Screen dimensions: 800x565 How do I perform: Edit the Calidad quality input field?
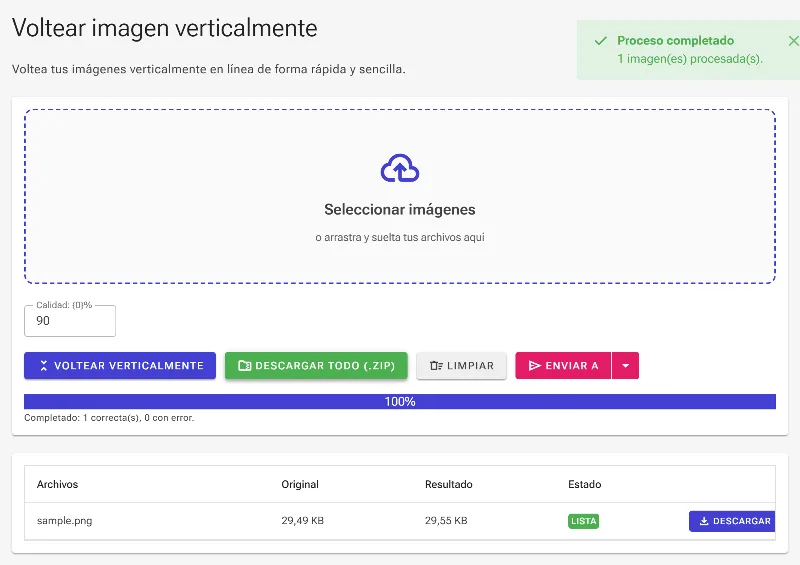coord(70,321)
